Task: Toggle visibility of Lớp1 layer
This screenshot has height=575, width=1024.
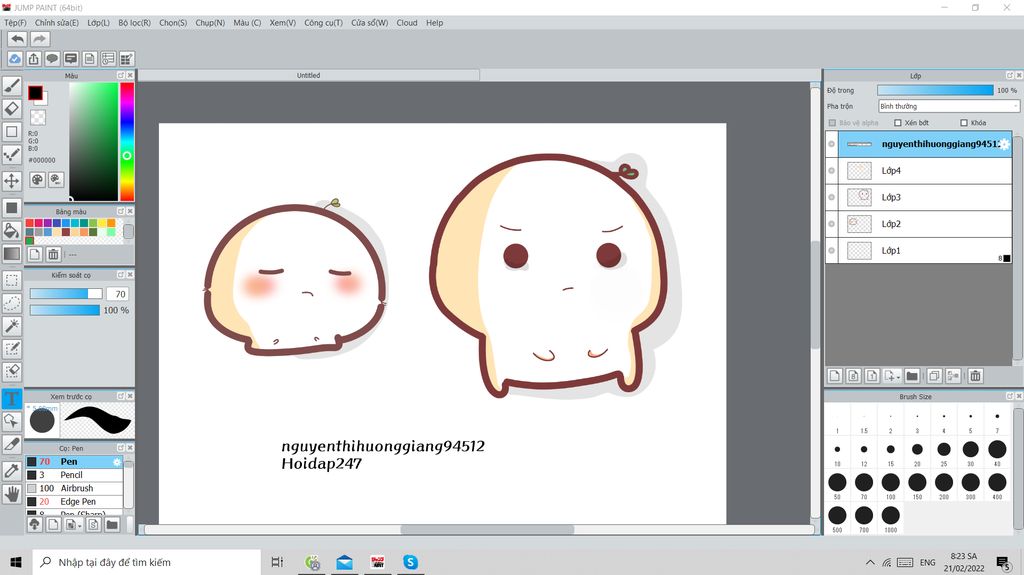Action: click(x=831, y=250)
